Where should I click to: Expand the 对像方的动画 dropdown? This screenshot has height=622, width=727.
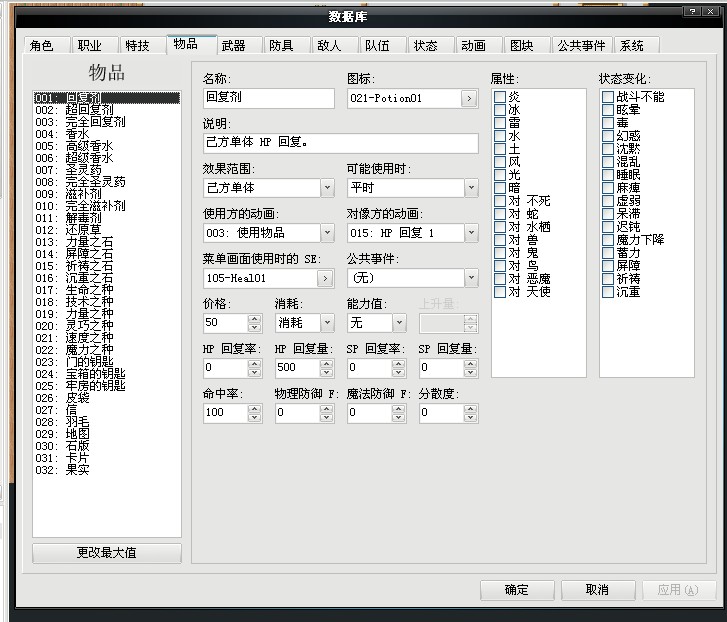(471, 233)
